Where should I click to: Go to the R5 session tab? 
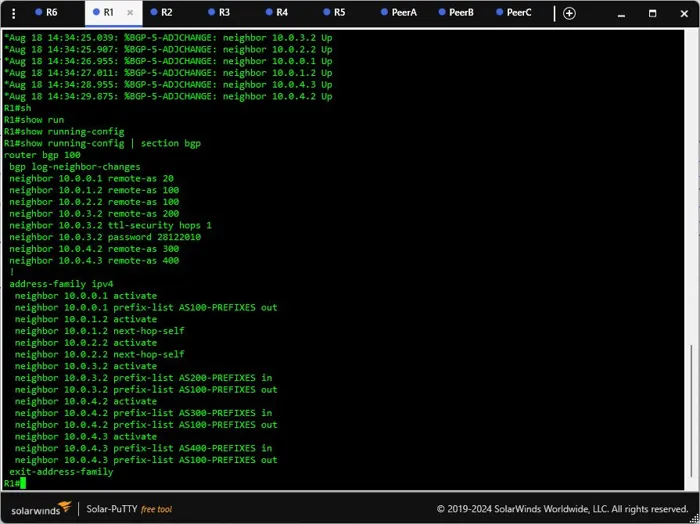[334, 12]
